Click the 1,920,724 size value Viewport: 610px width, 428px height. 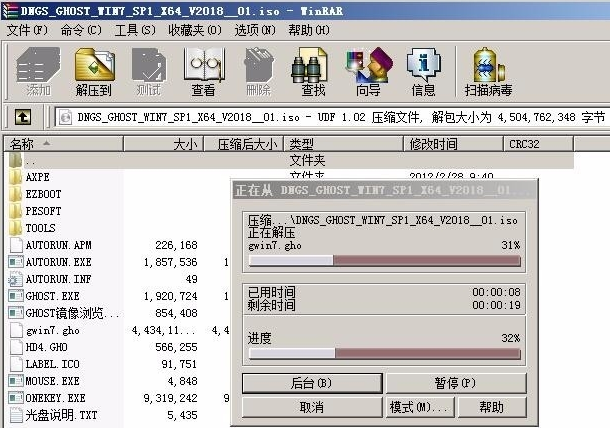point(170,296)
